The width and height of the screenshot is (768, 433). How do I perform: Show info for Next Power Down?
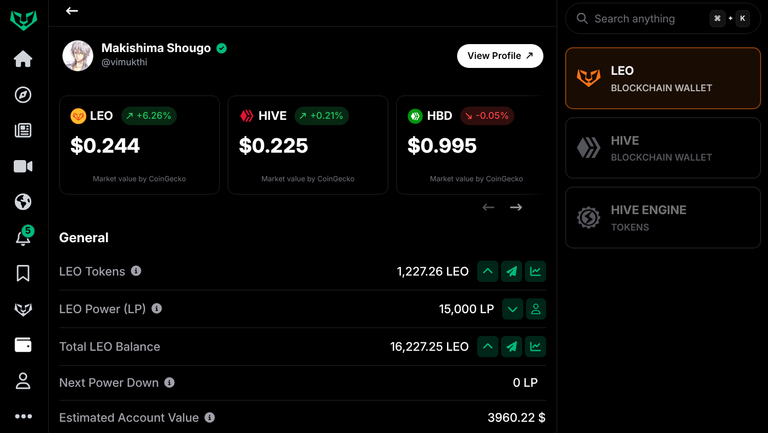169,382
